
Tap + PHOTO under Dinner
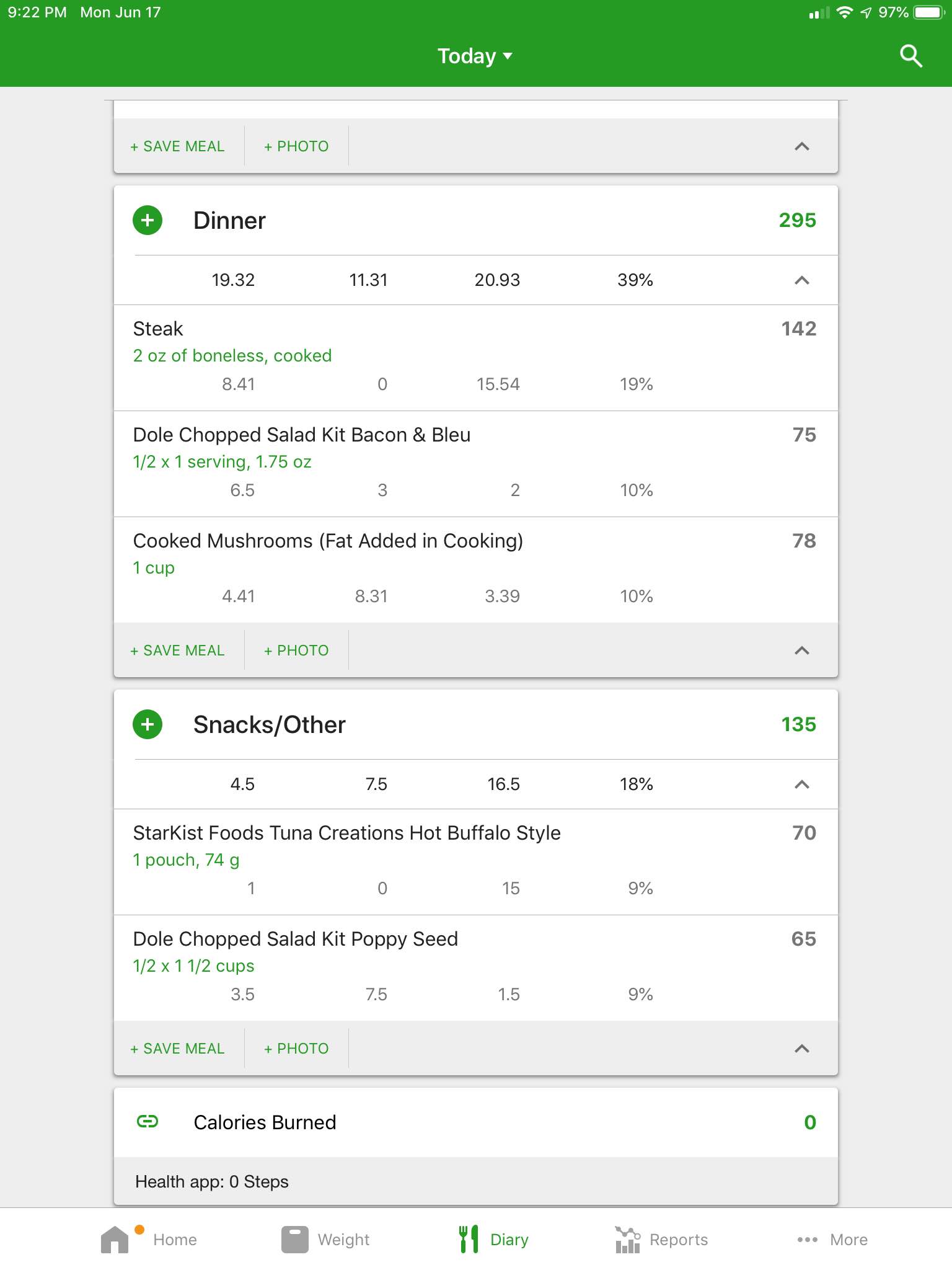[296, 651]
